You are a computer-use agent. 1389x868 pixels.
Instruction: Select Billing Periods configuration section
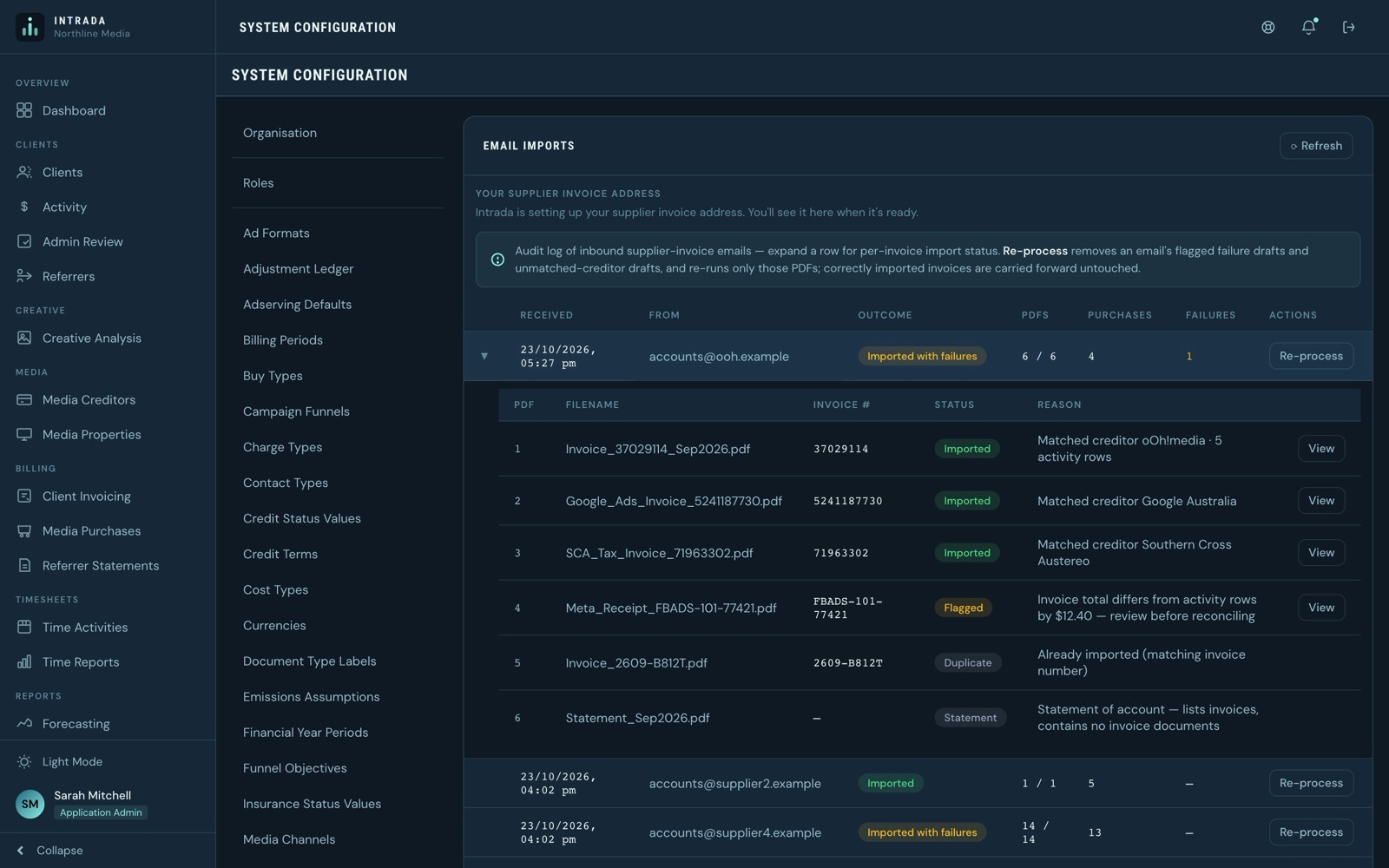coord(338,340)
